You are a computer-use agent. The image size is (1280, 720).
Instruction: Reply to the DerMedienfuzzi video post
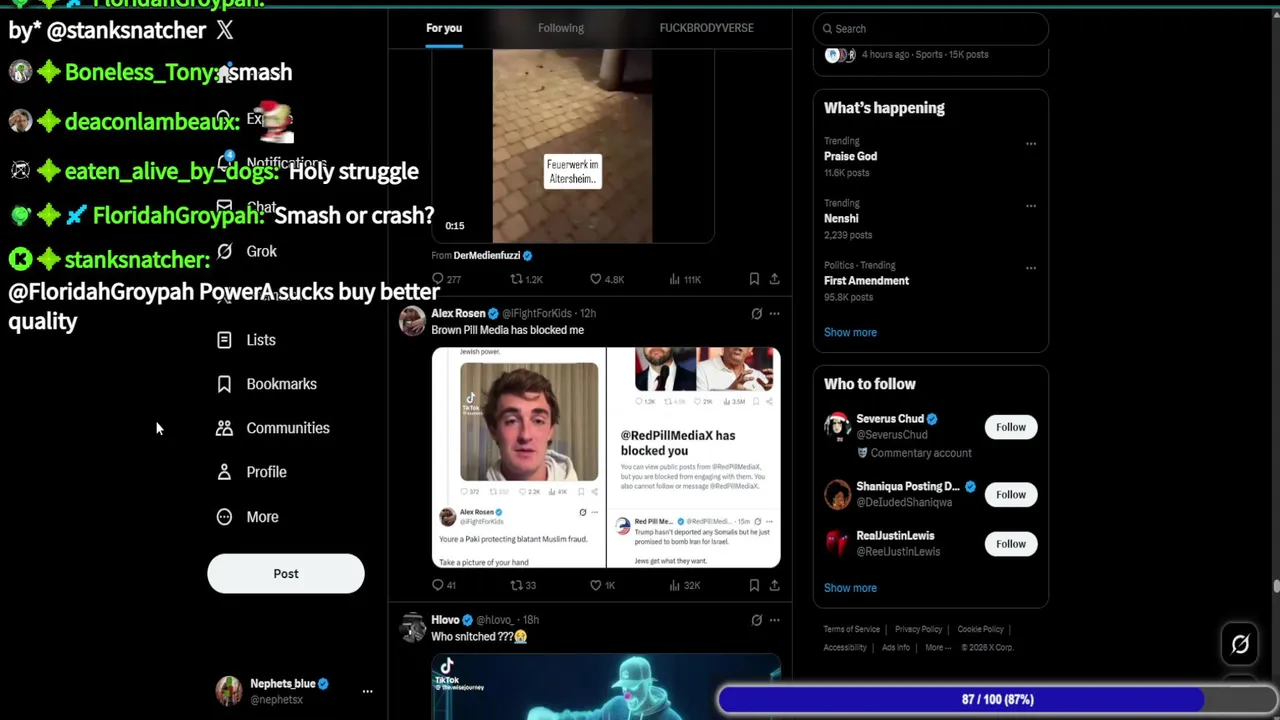coord(446,280)
